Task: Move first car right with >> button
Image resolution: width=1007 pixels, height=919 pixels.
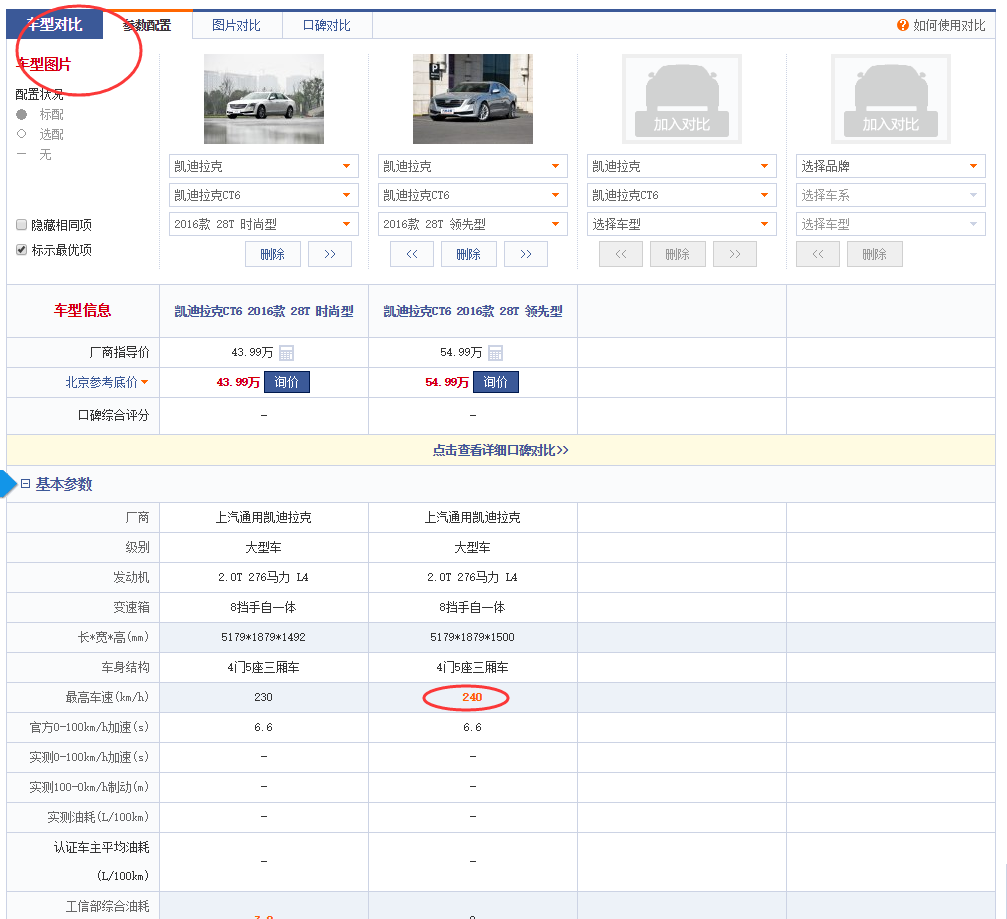Action: click(329, 254)
